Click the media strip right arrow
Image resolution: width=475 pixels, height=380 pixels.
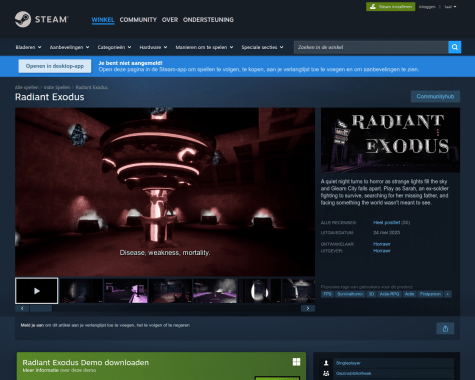pos(308,308)
